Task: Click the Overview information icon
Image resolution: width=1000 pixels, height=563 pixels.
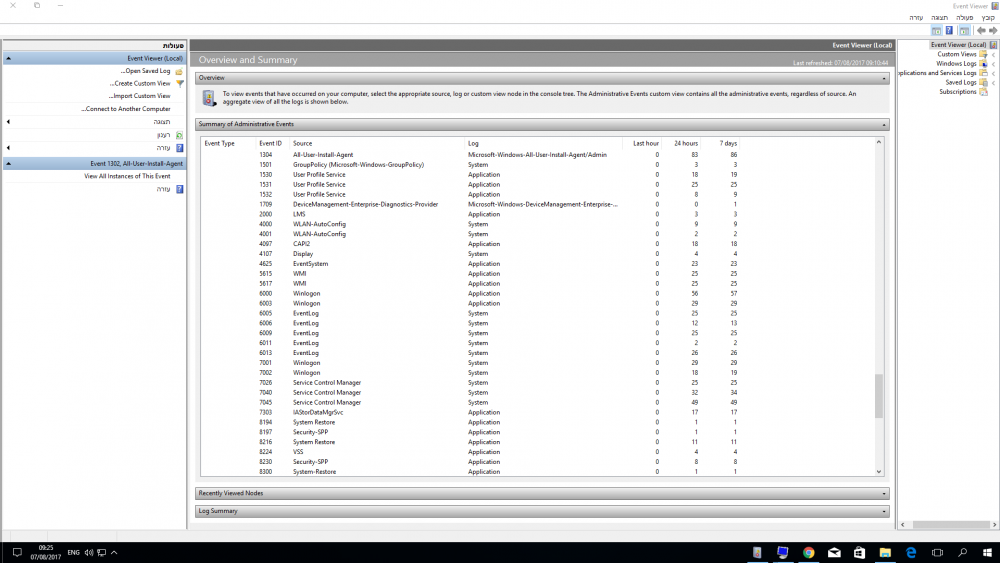Action: 209,98
